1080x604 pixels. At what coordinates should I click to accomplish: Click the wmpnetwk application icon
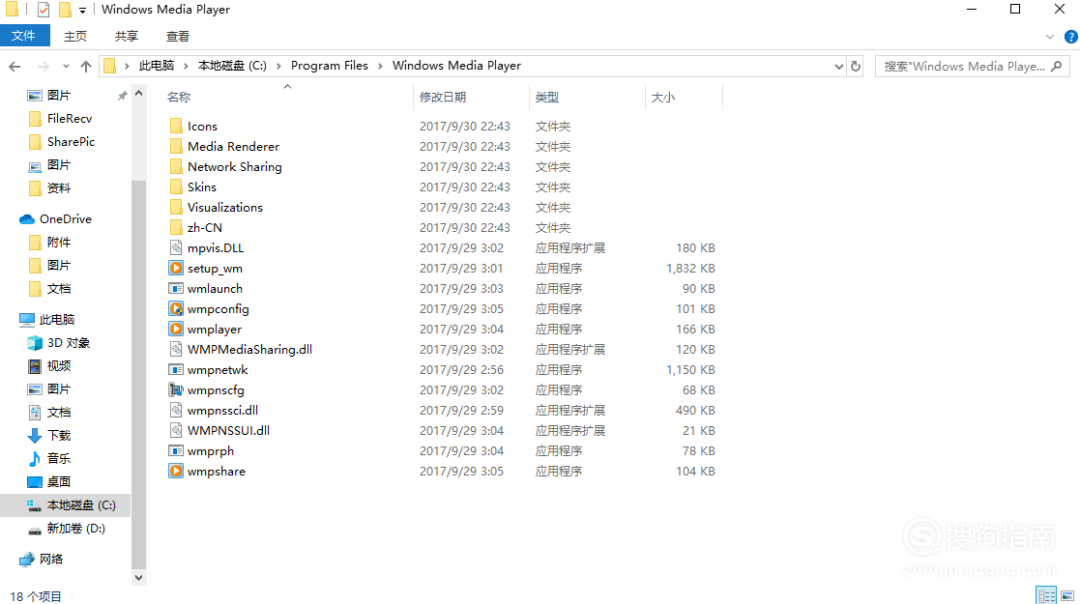176,370
